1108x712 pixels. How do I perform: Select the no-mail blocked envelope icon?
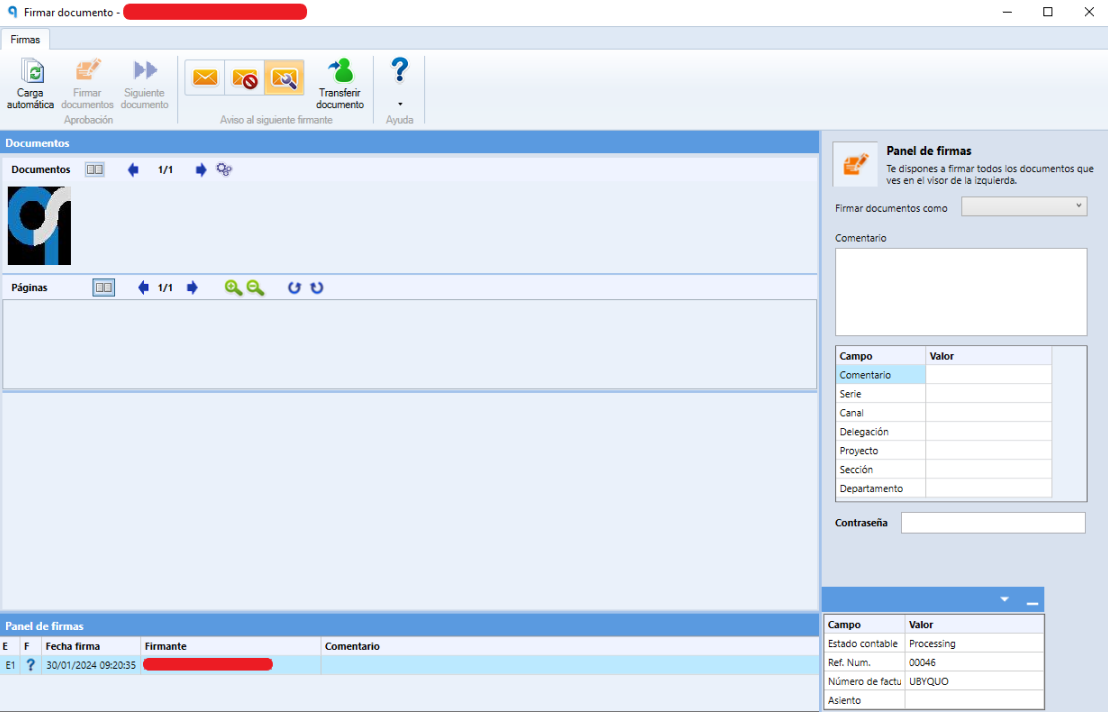coord(244,77)
